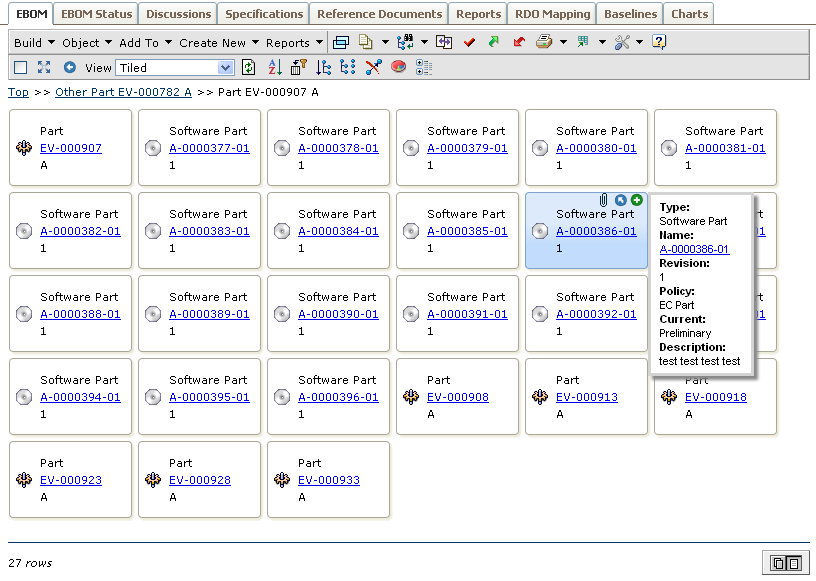
Task: Click the fullscreen expand arrows icon
Action: 44,68
